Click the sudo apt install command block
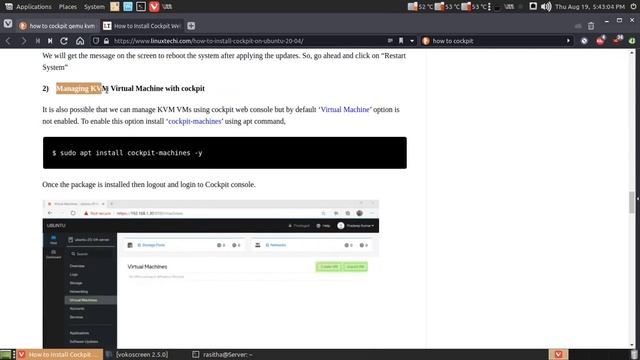640x360 pixels. tap(225, 153)
